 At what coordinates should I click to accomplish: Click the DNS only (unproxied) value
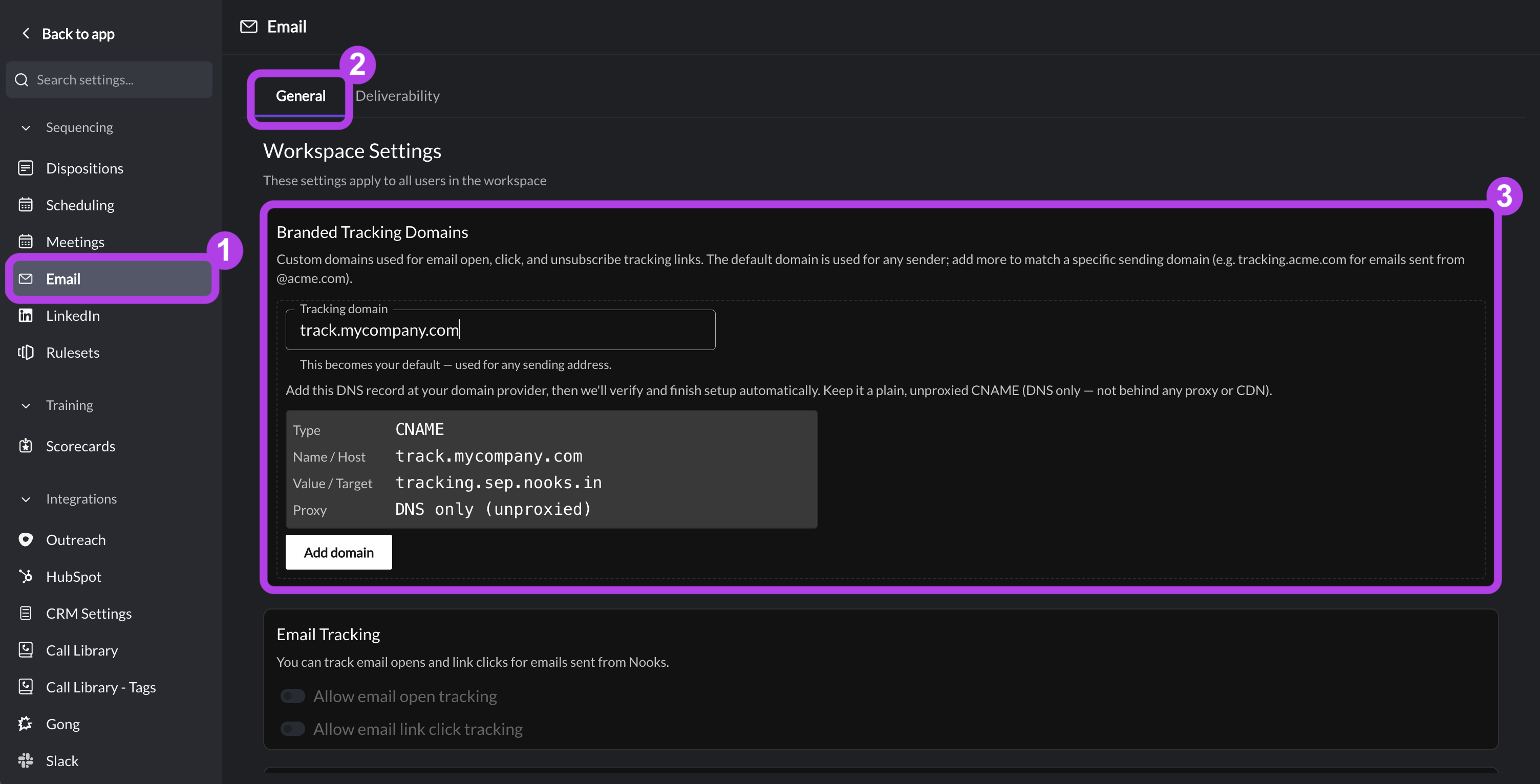[x=493, y=509]
